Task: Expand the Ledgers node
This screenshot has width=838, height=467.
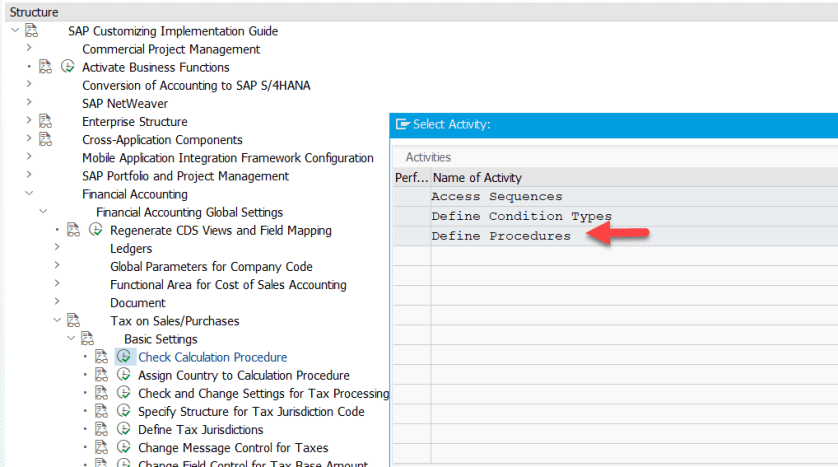Action: 57,248
